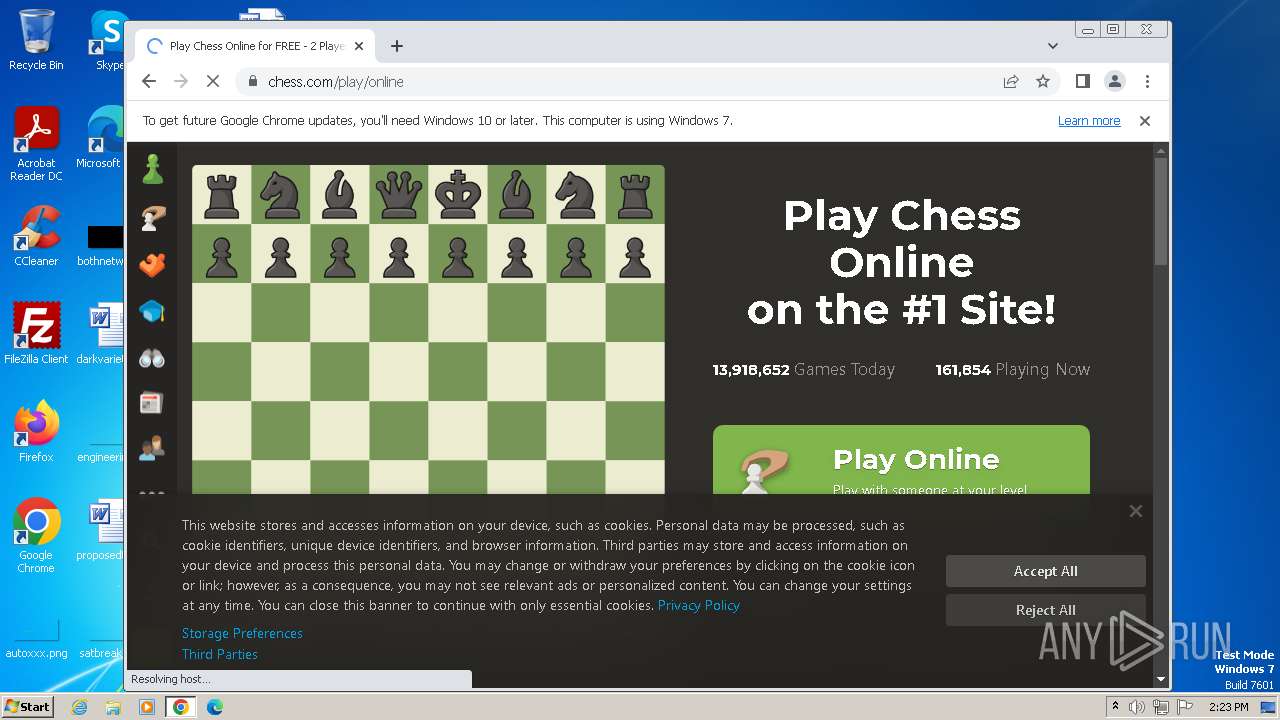Screen dimensions: 1280x720
Task: Open Windows Media Player from taskbar
Action: pos(147,707)
